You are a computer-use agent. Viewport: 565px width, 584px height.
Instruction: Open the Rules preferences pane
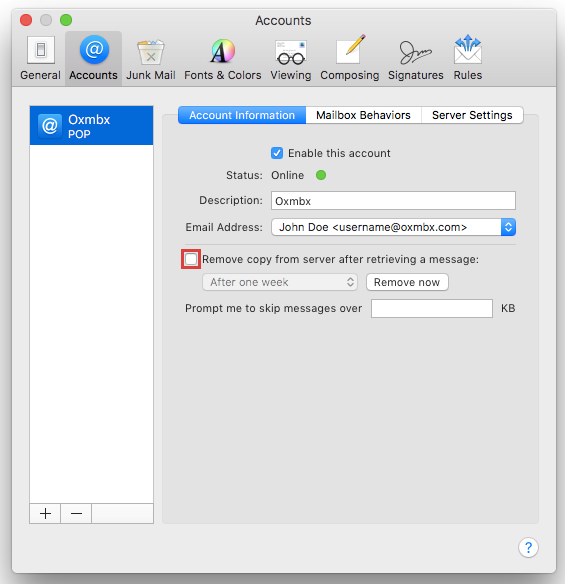click(x=468, y=58)
